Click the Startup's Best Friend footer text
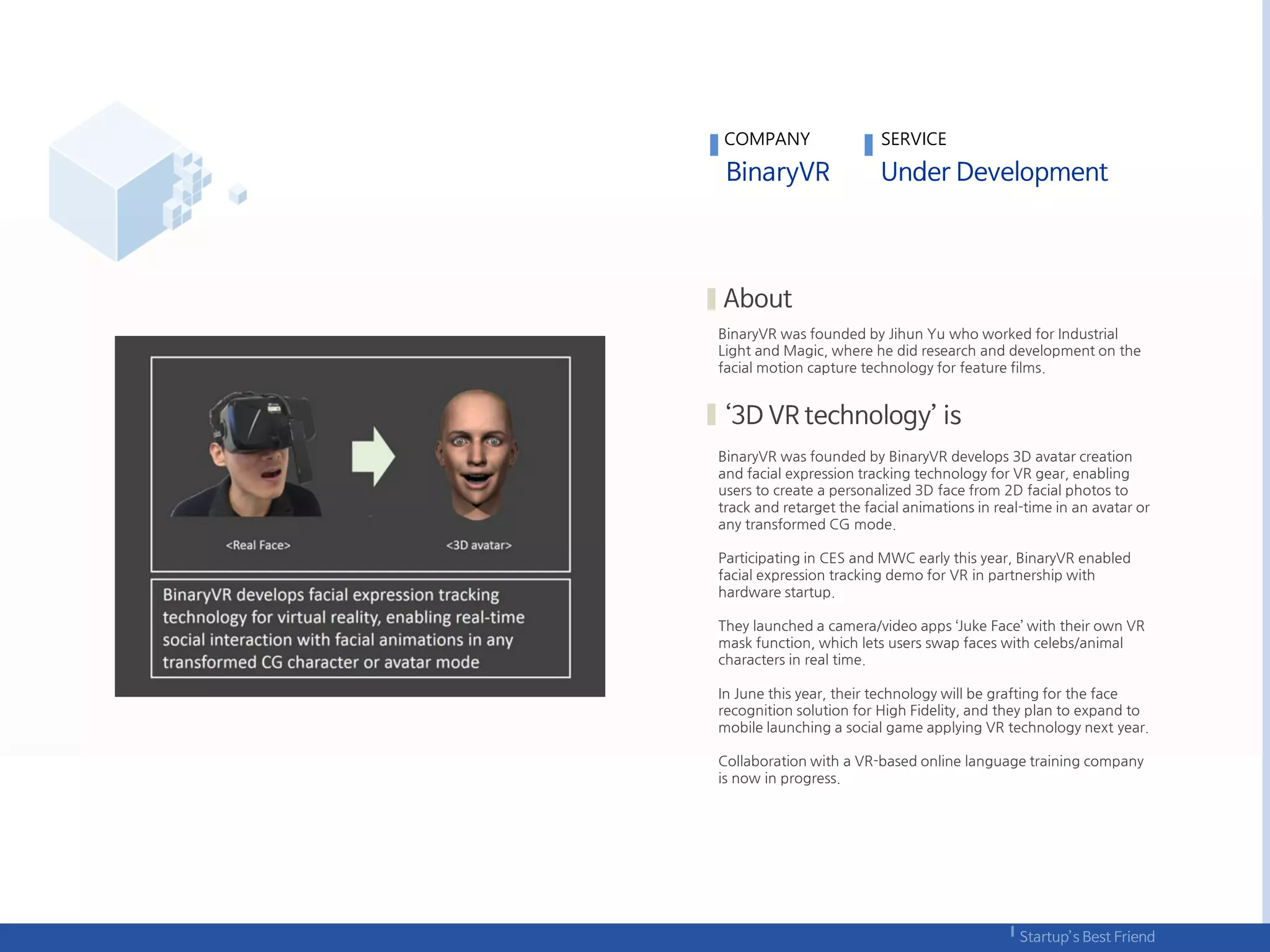 tap(1086, 937)
